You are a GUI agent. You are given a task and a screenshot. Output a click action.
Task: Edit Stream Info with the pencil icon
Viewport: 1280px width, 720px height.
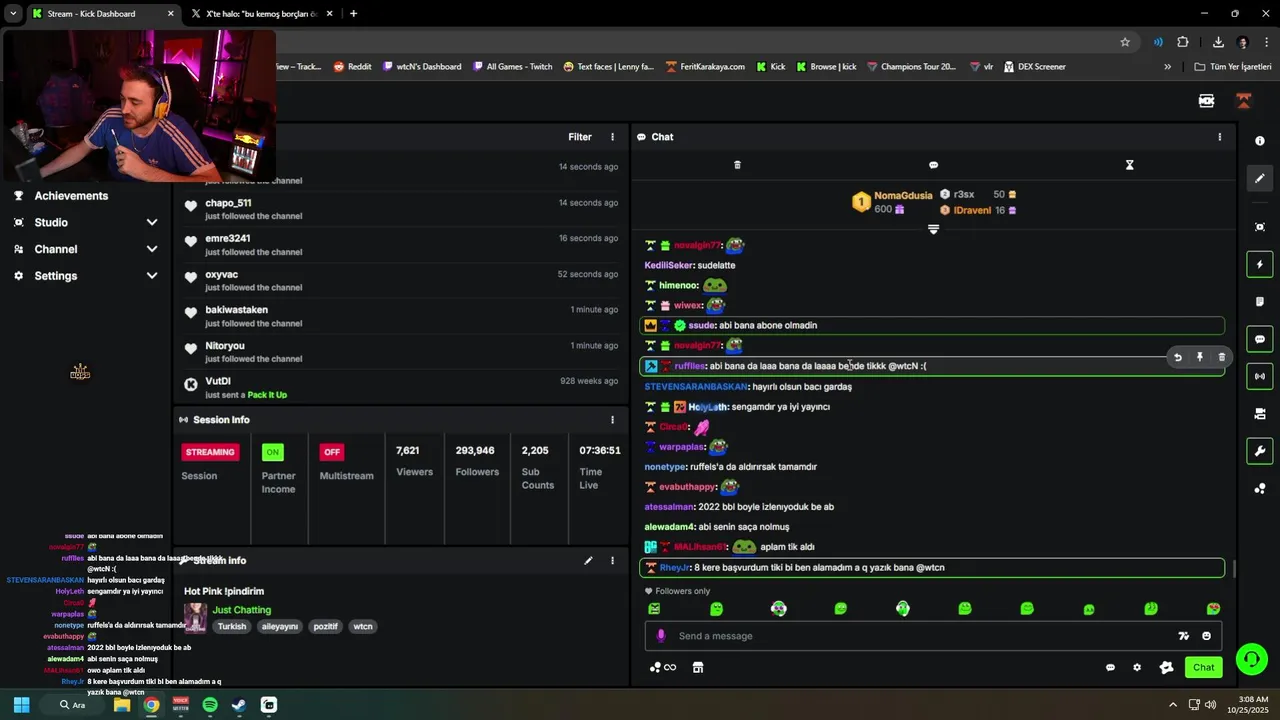coord(588,561)
